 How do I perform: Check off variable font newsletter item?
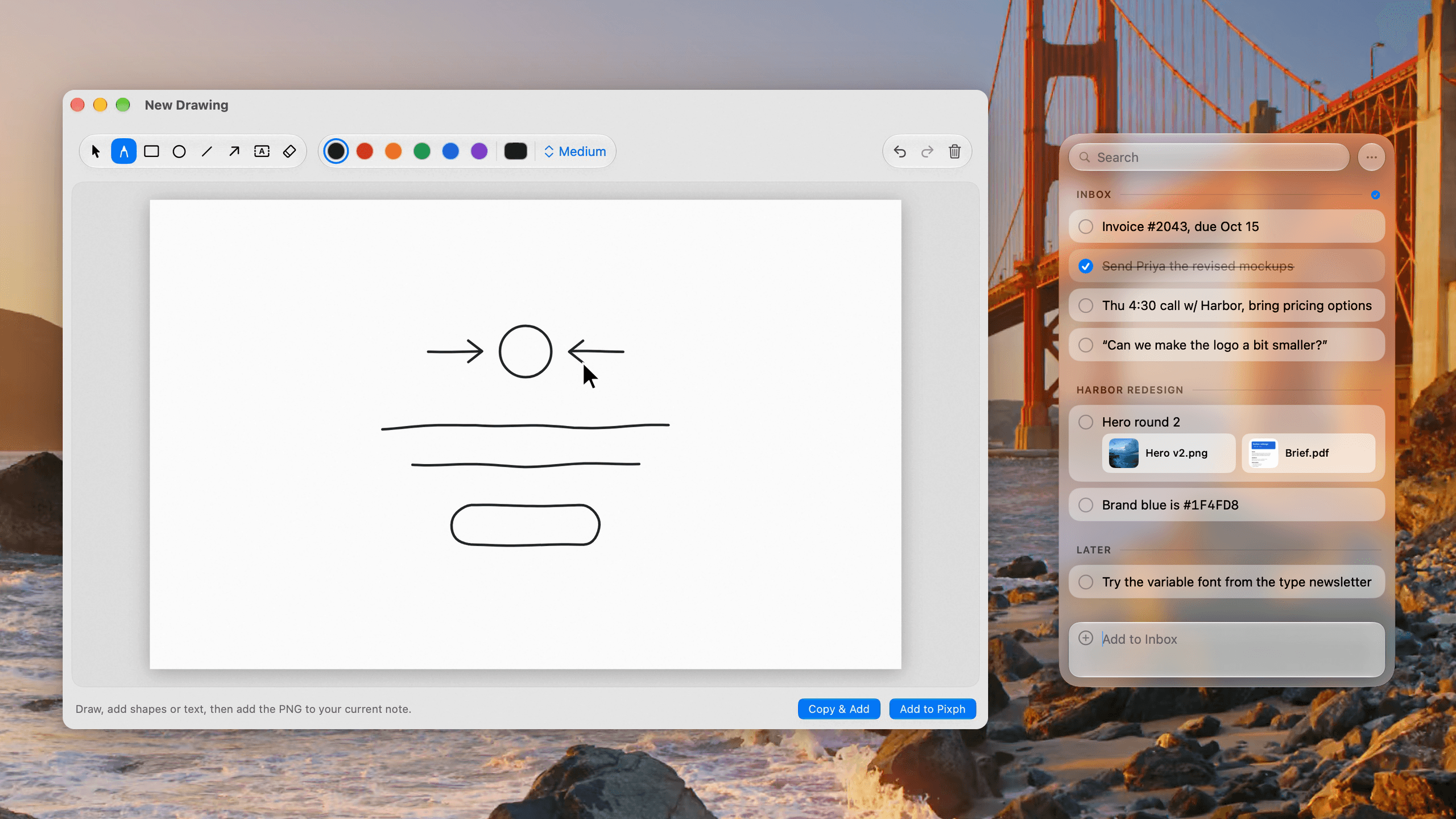click(x=1086, y=582)
